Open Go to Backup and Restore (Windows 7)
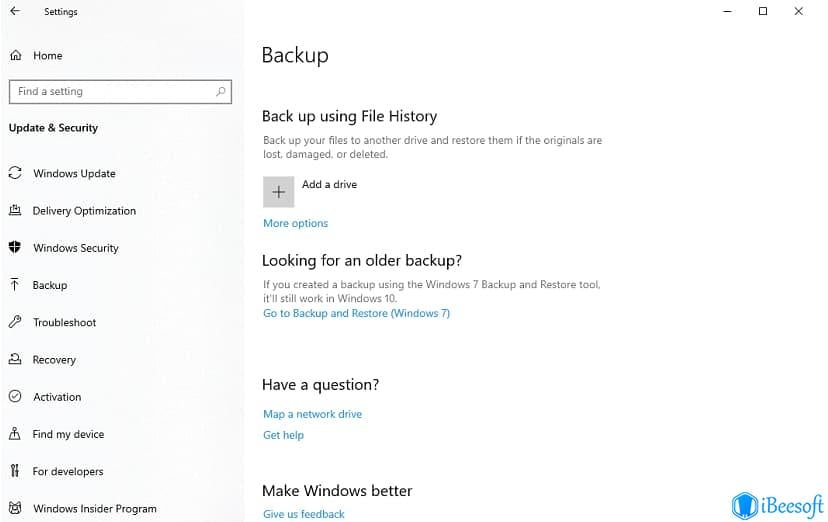828x522 pixels. click(x=356, y=313)
